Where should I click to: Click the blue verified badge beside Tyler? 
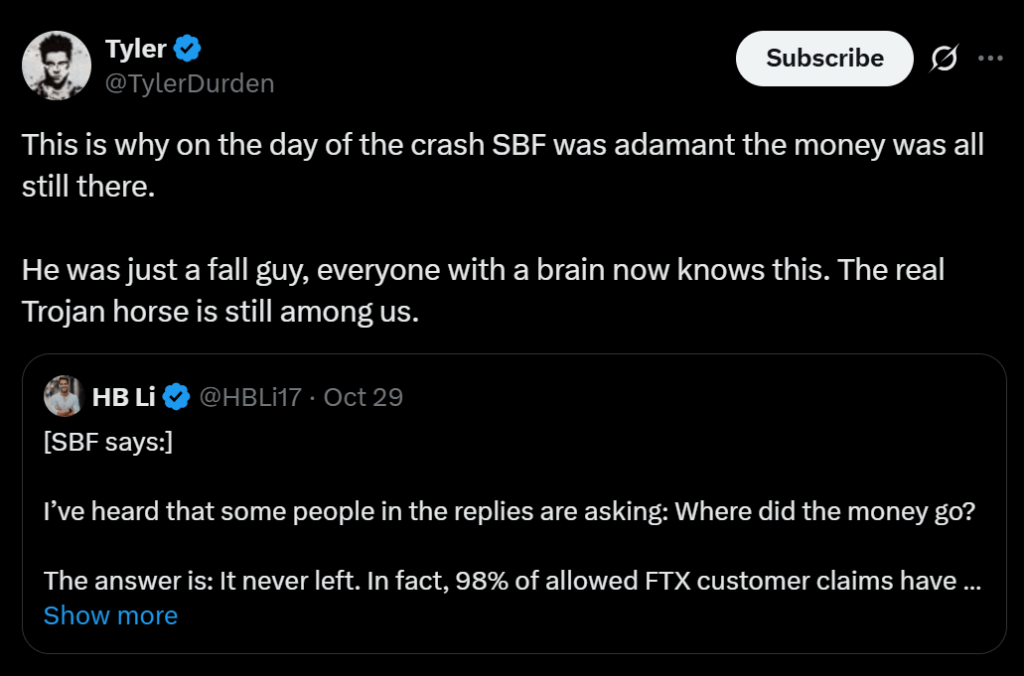pos(189,48)
